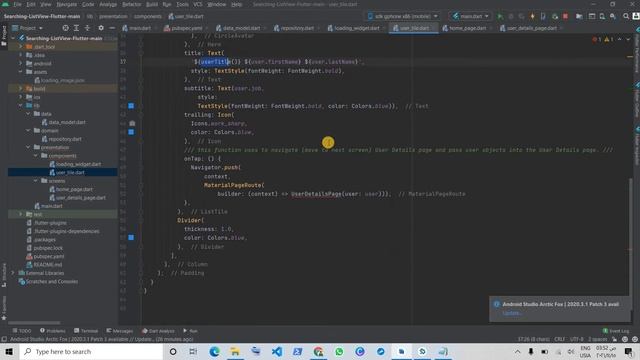Click the red Stop icon in the toolbar
The height and width of the screenshot is (360, 640).
tap(565, 16)
